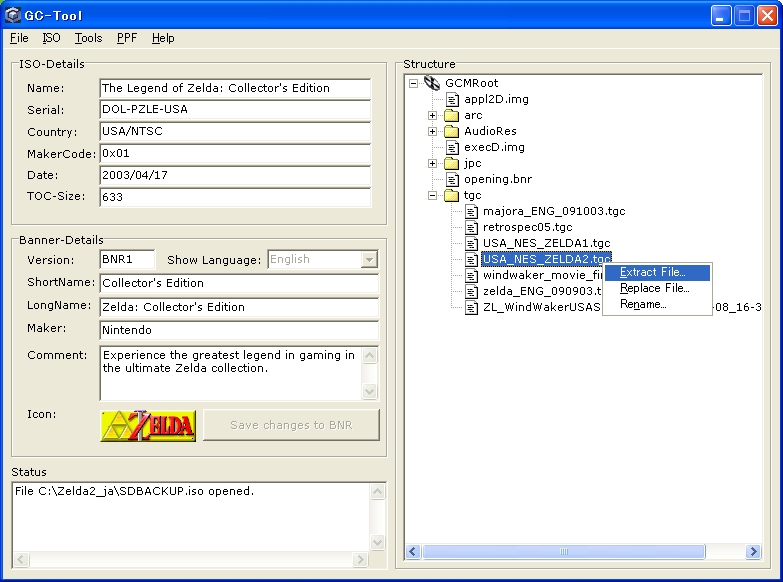Click the jpc folder icon
This screenshot has width=783, height=582.
[x=451, y=163]
